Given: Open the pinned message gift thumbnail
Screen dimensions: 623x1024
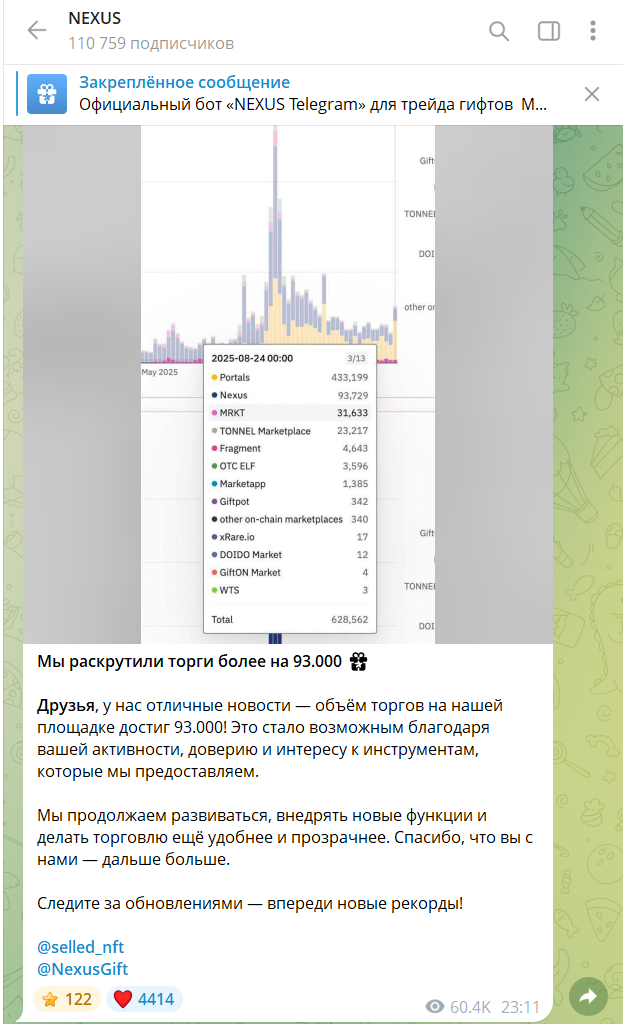Looking at the screenshot, I should (x=47, y=94).
